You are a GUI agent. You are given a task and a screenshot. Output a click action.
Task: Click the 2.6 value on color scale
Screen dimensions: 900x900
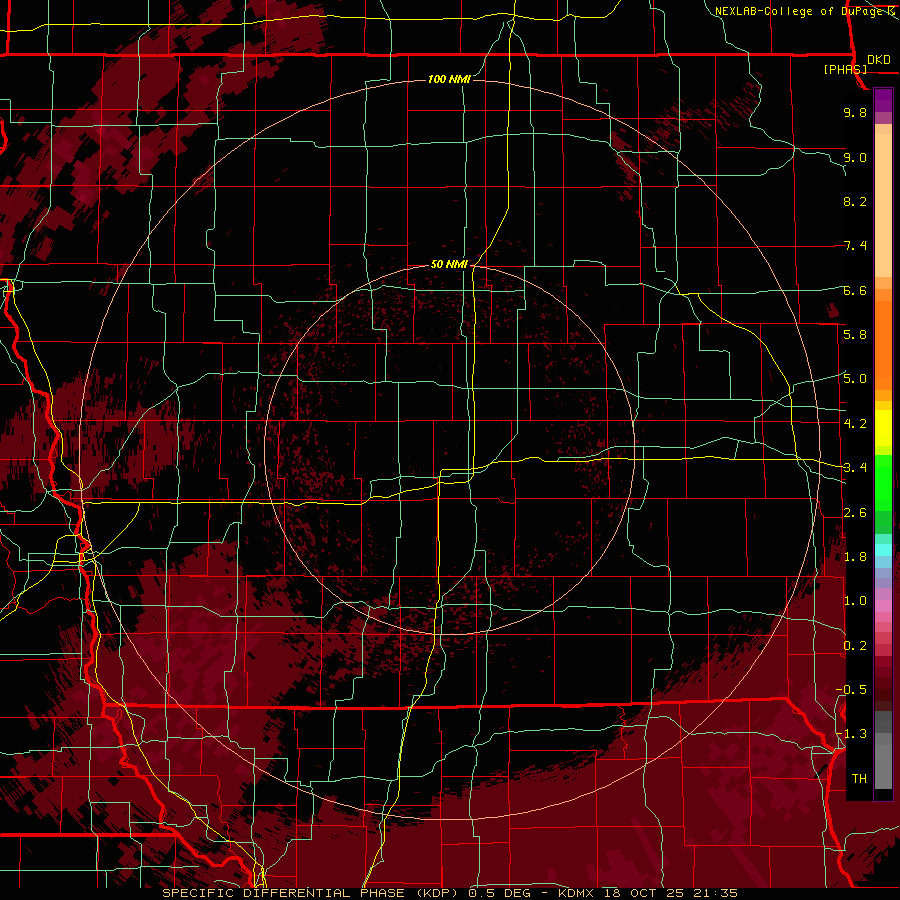(x=855, y=513)
